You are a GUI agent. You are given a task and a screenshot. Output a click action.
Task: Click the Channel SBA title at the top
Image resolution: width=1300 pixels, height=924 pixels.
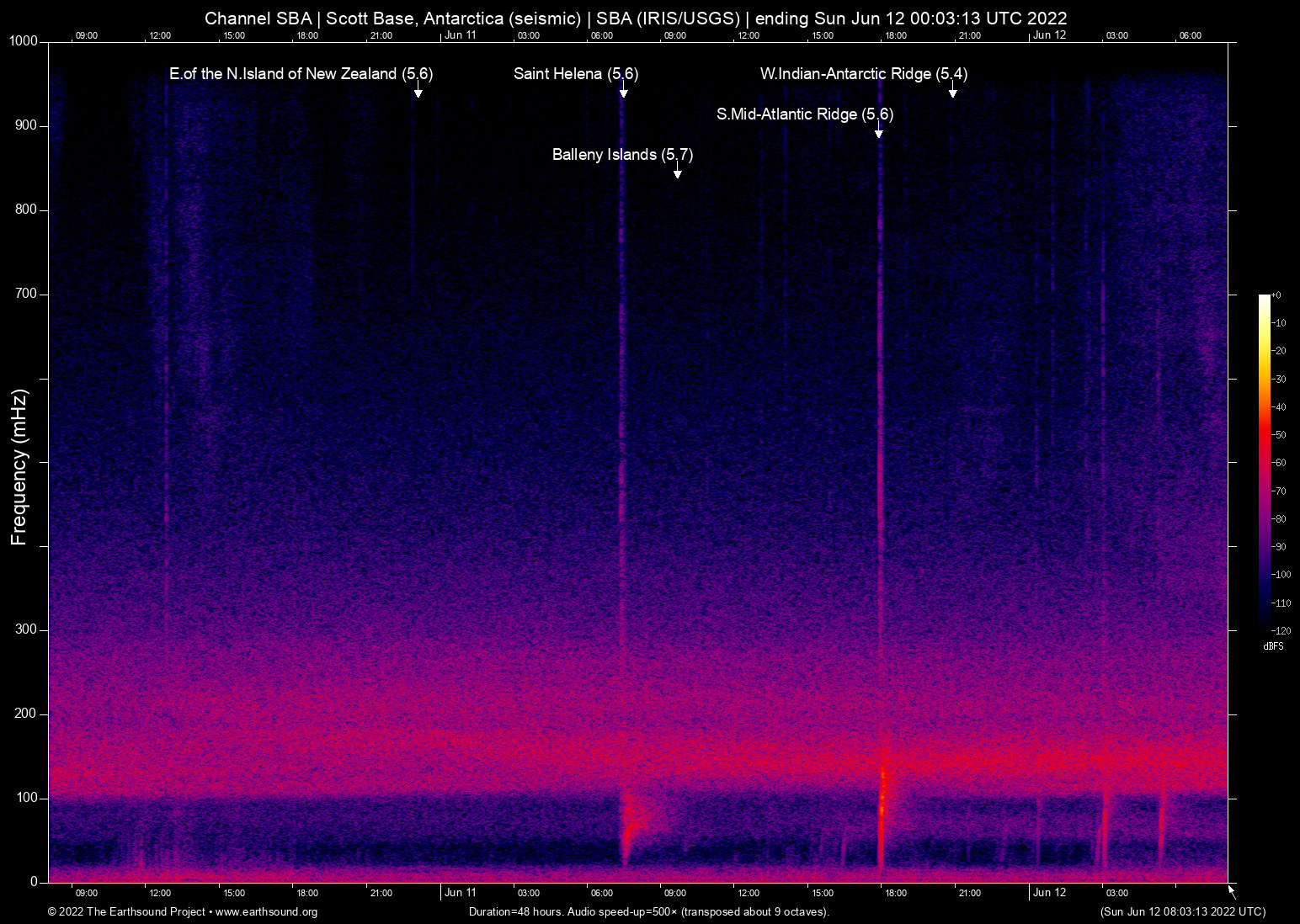636,19
